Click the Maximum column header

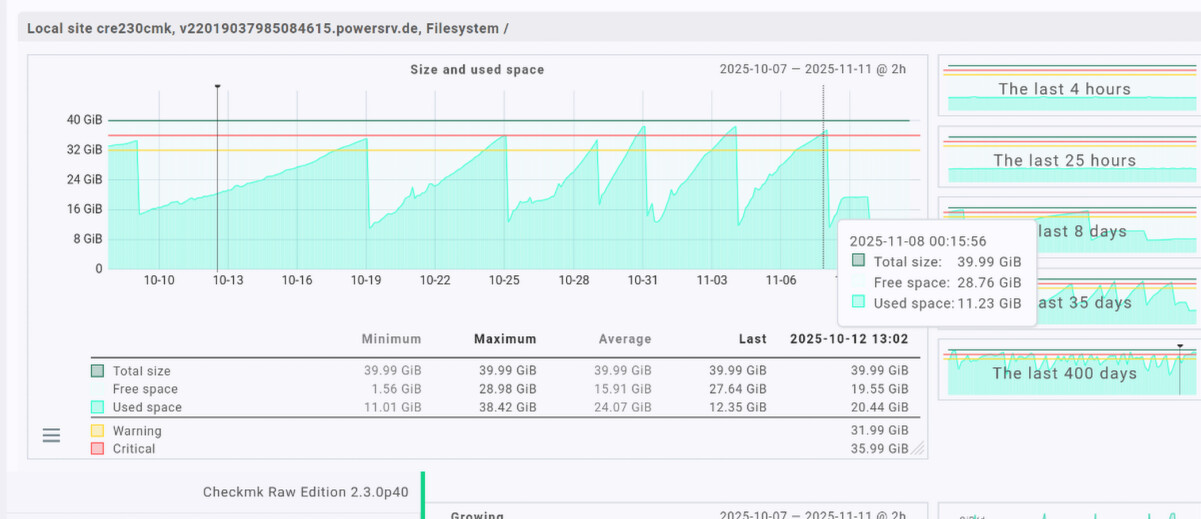pos(504,339)
